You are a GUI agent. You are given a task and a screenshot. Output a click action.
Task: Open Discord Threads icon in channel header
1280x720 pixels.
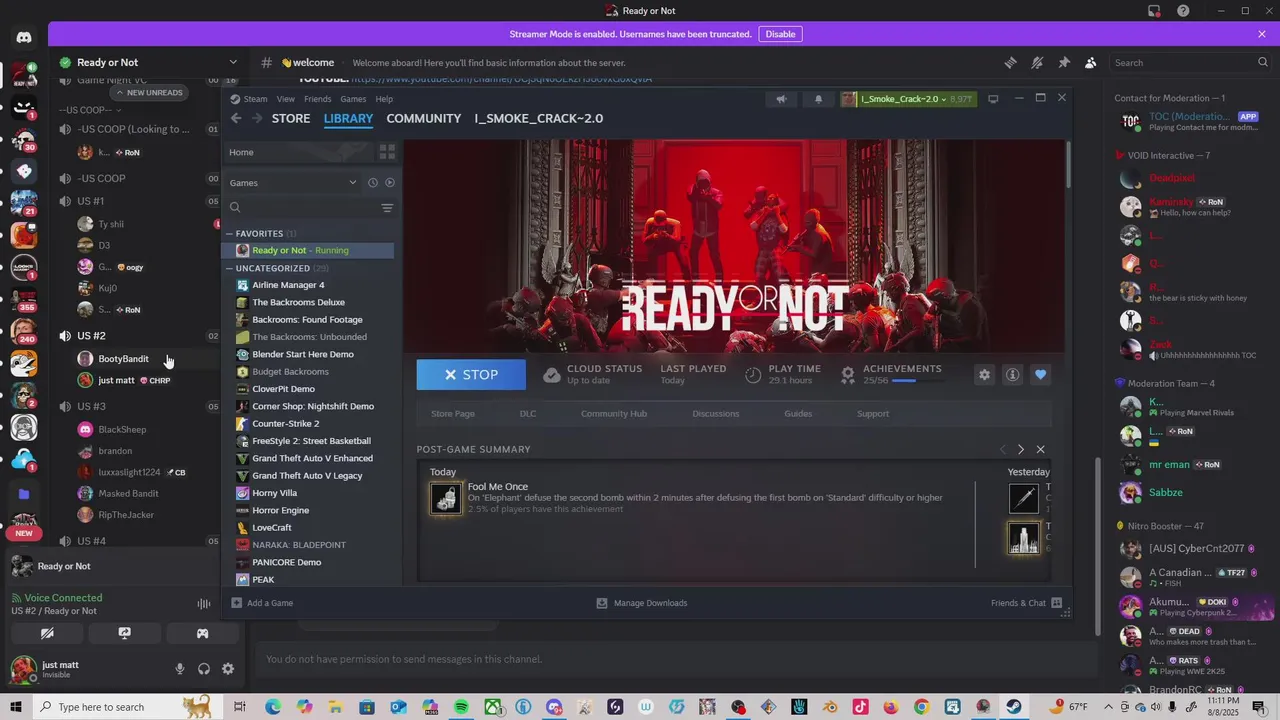[x=1010, y=62]
